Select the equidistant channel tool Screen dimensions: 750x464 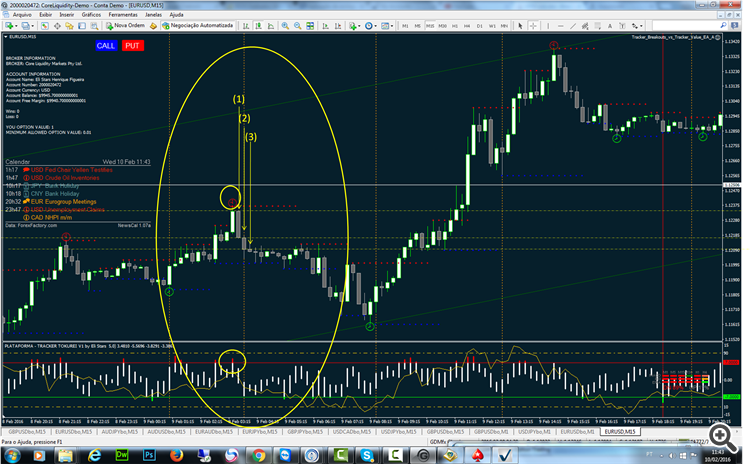(x=585, y=26)
